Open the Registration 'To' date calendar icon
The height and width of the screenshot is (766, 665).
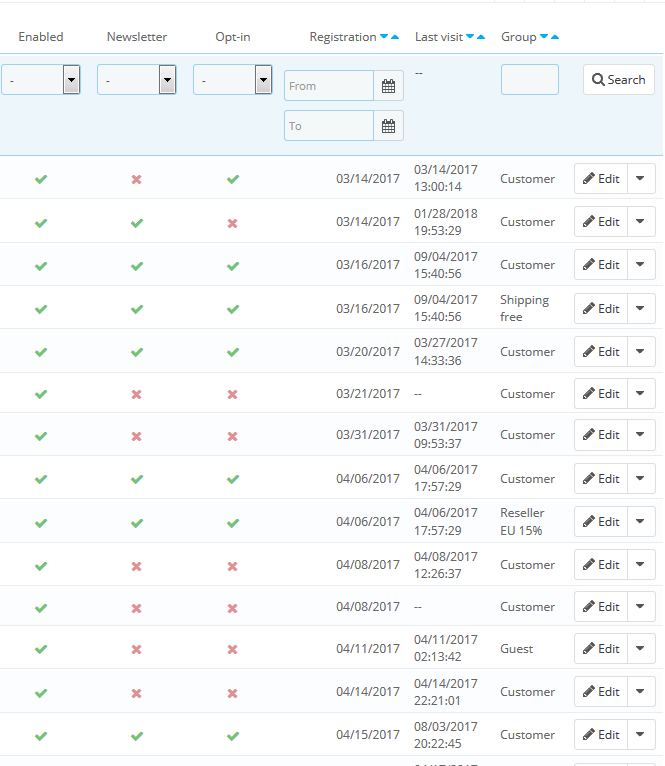[x=388, y=126]
